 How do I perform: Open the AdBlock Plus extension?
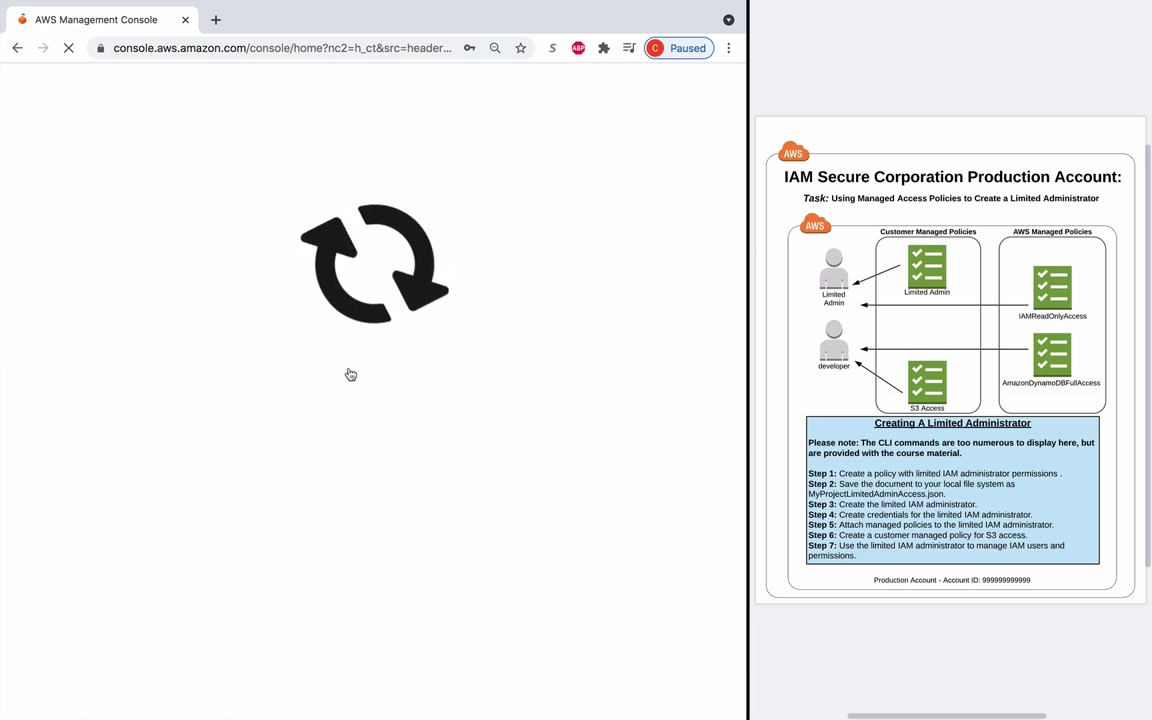click(x=578, y=48)
